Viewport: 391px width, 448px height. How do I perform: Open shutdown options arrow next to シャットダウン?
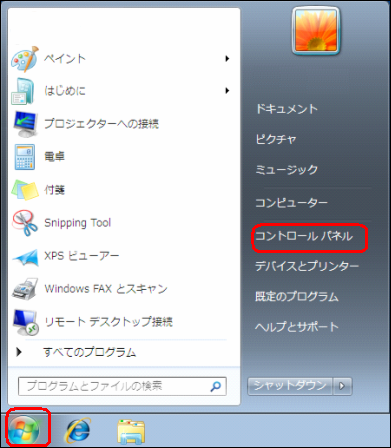click(342, 386)
